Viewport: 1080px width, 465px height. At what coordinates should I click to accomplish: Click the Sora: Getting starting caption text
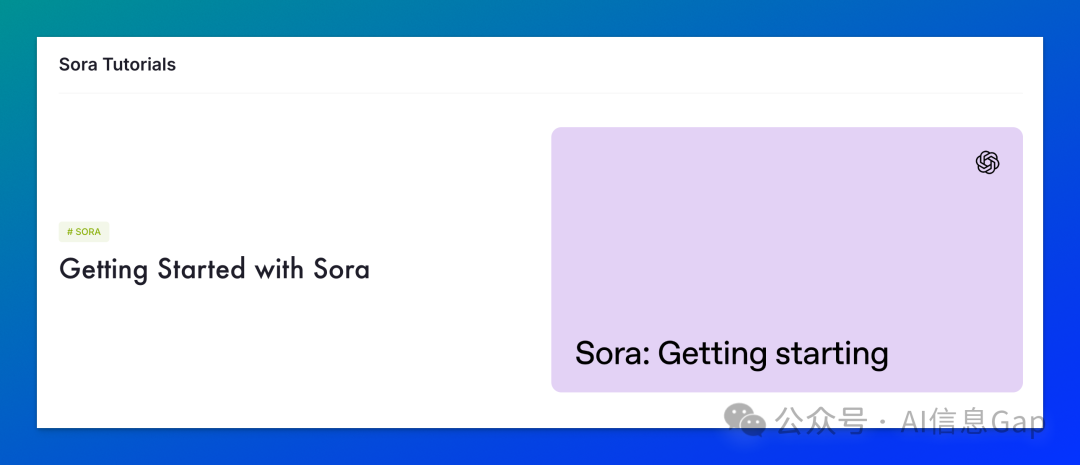[731, 354]
